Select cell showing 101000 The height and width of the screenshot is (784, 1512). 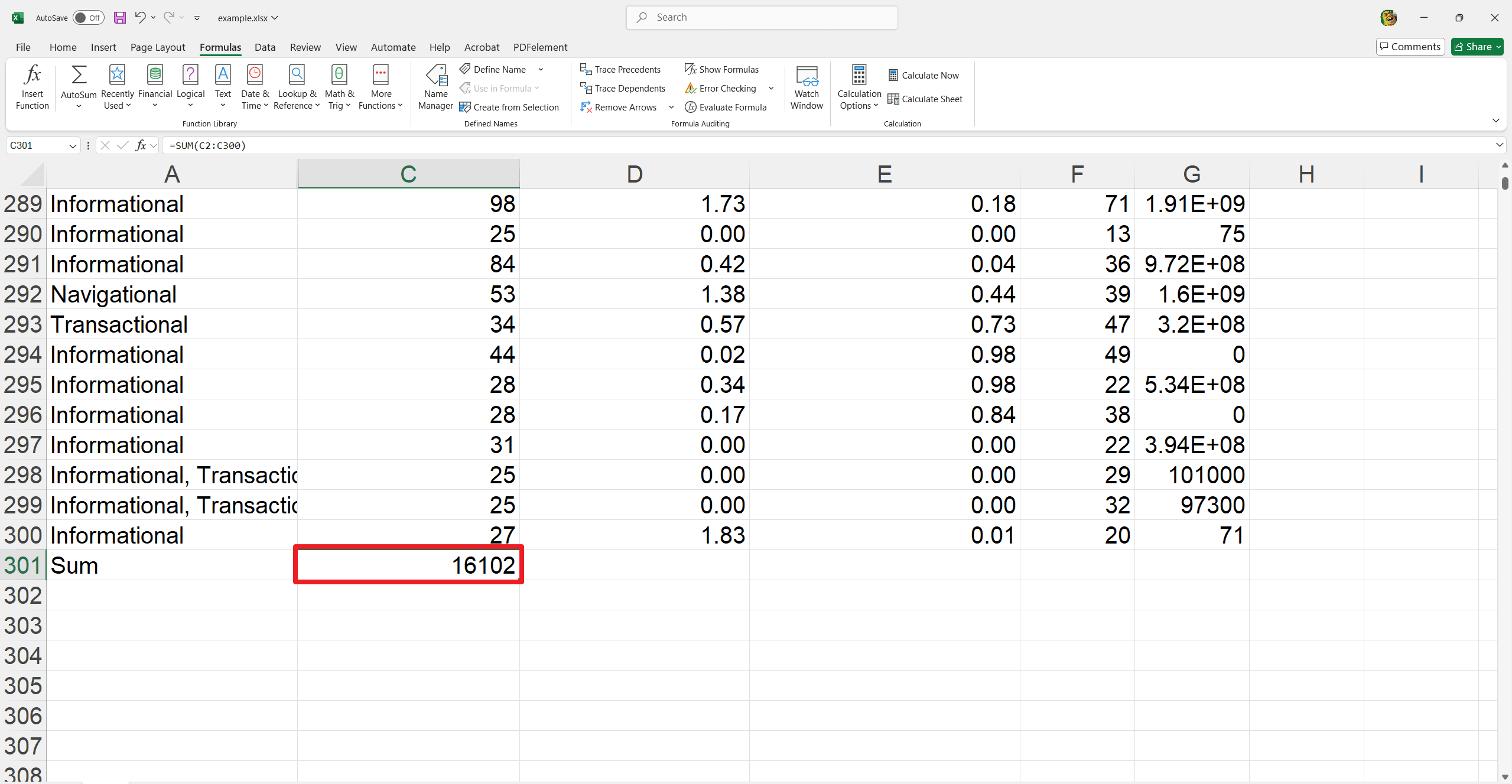[1192, 474]
